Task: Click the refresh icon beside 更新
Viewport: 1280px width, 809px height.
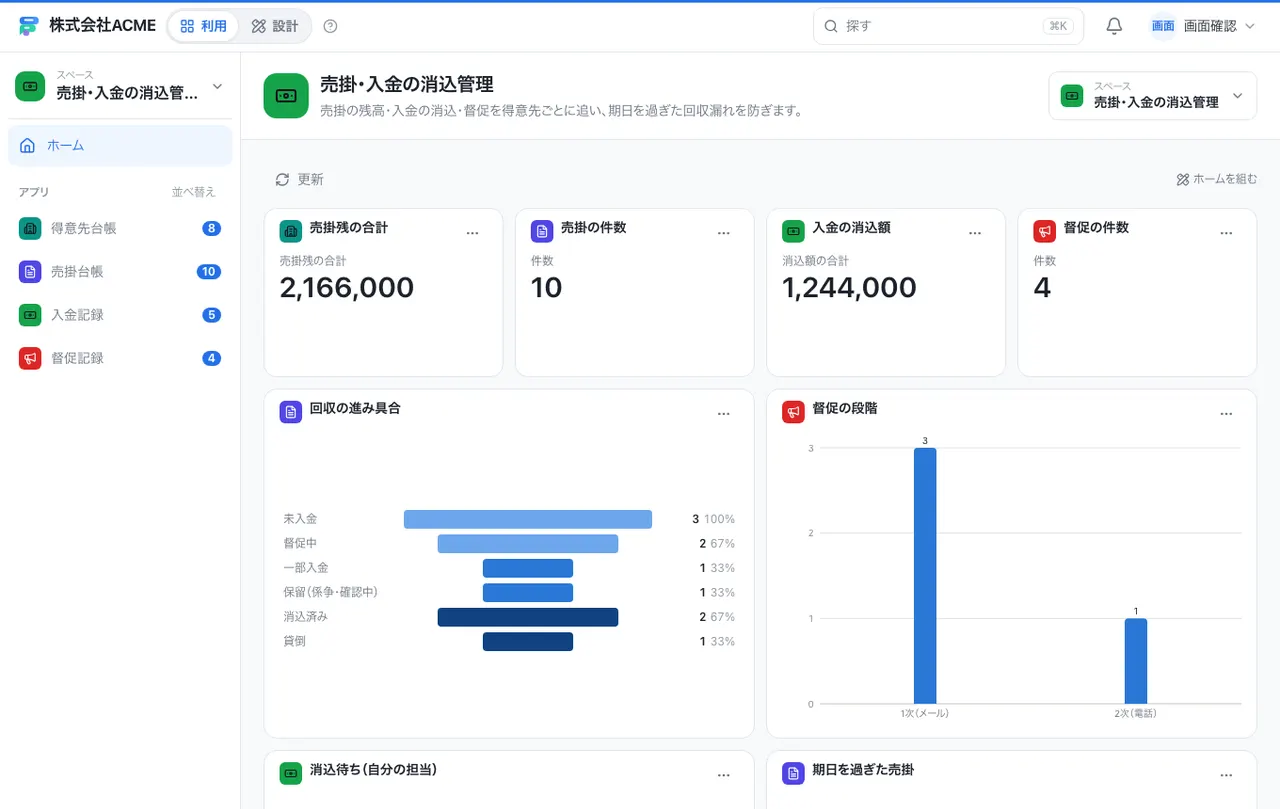Action: pyautogui.click(x=282, y=179)
